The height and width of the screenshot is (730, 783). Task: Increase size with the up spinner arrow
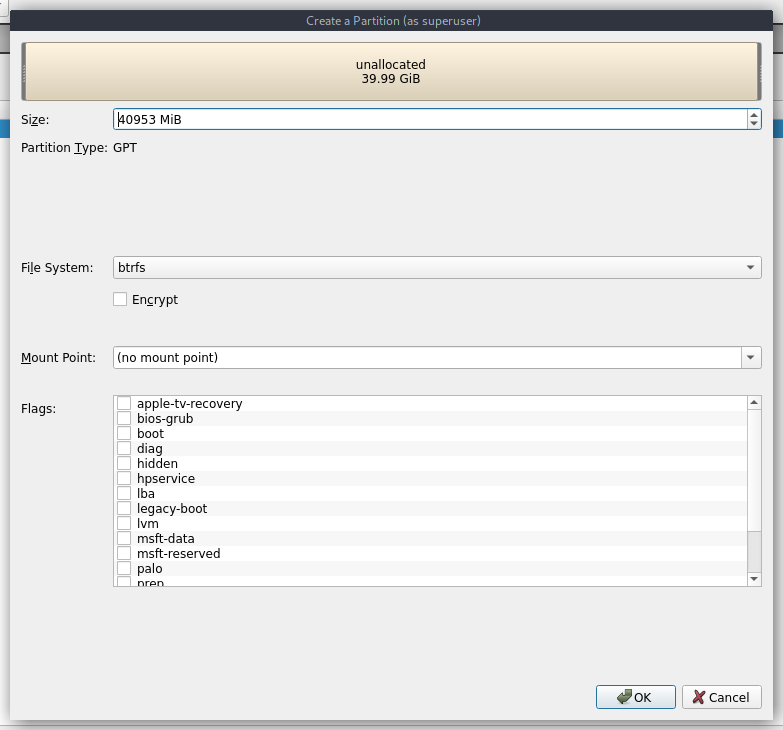[753, 115]
